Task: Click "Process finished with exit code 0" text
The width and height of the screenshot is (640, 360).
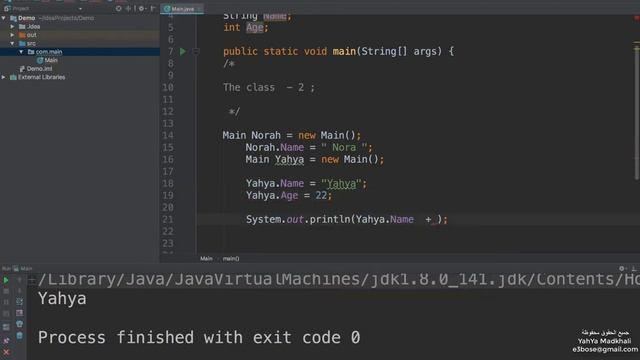Action: [x=199, y=338]
